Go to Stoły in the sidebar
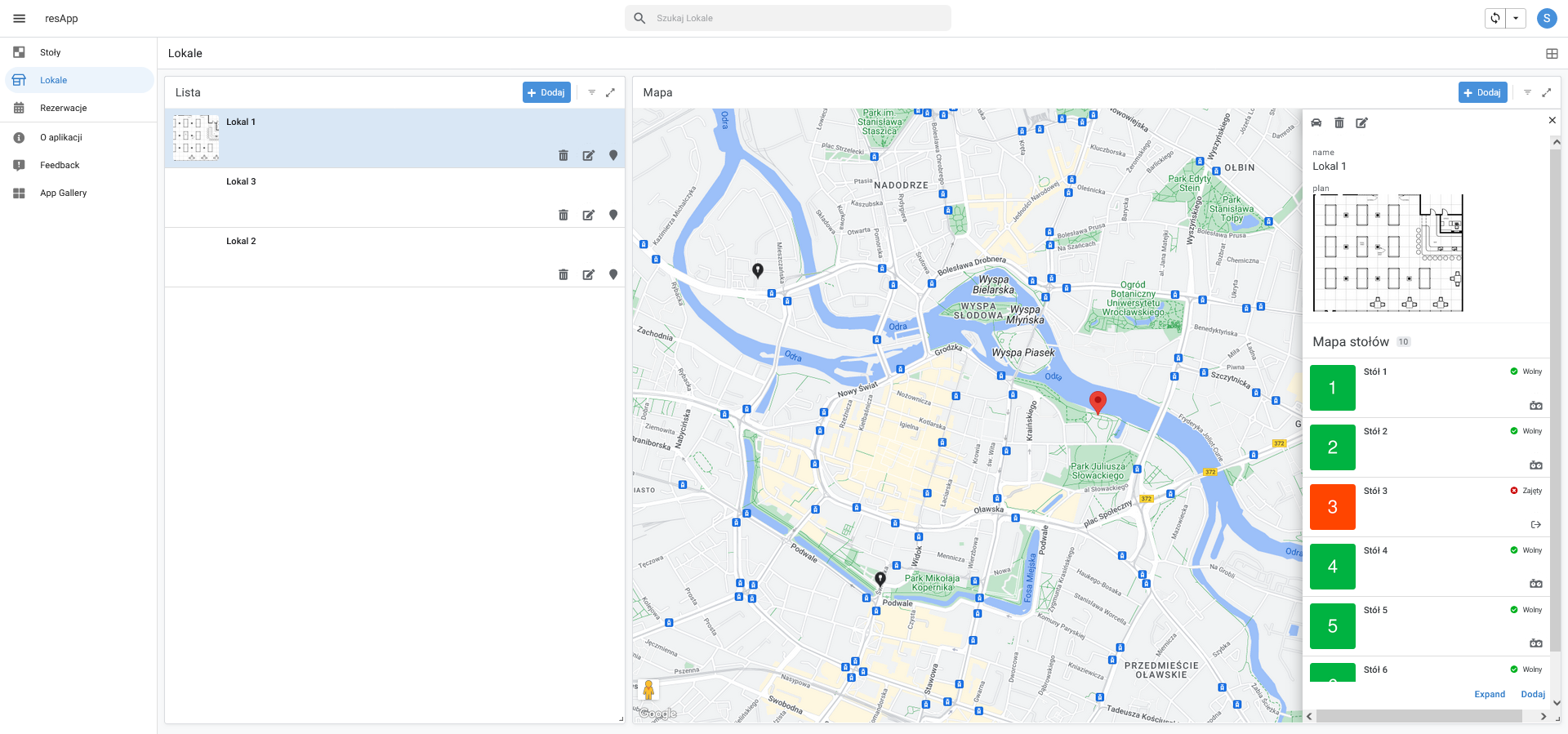Viewport: 1568px width, 734px height. click(x=50, y=52)
